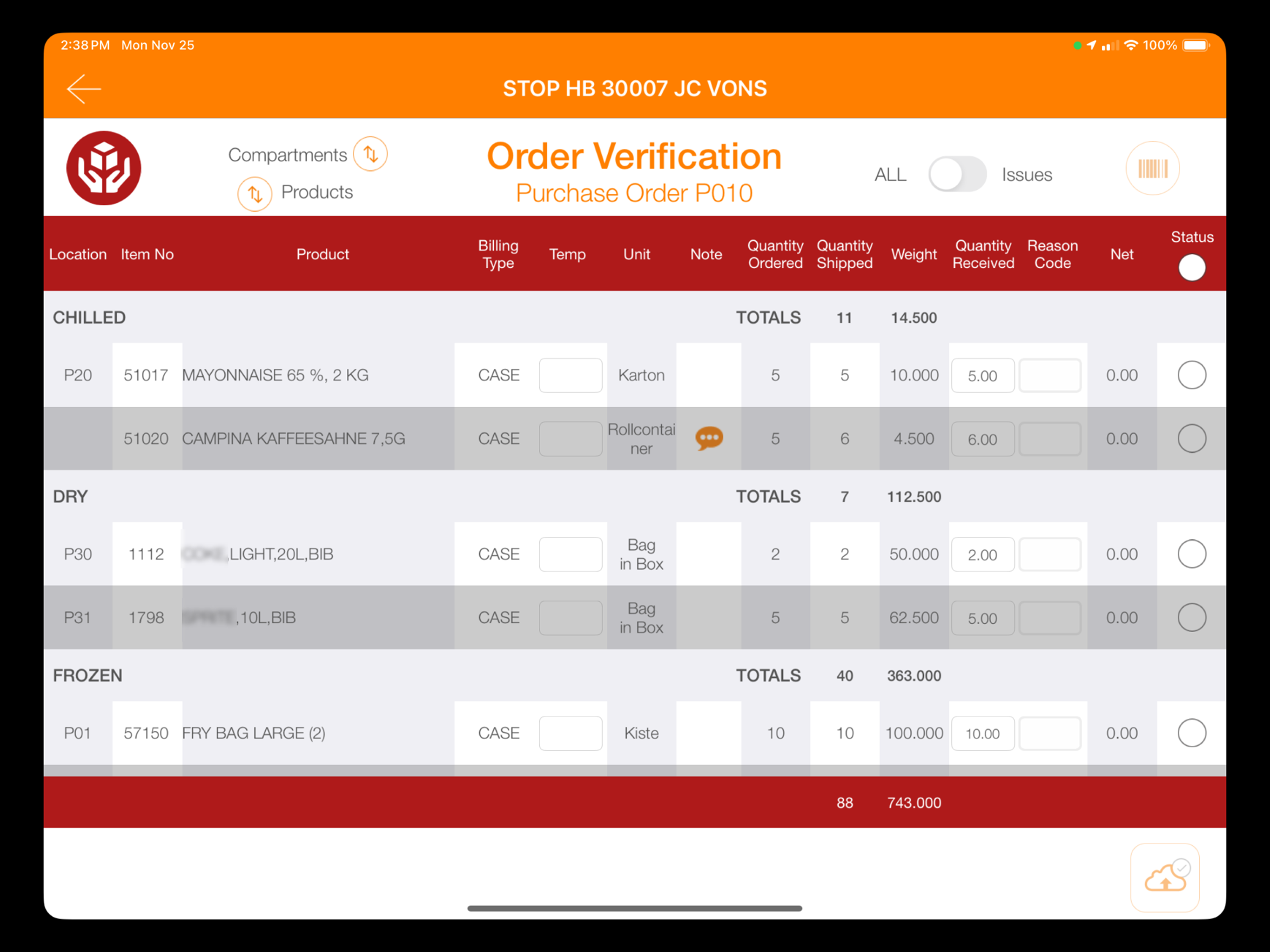Edit Temp field for item 1798
Image resolution: width=1270 pixels, height=952 pixels.
(571, 618)
